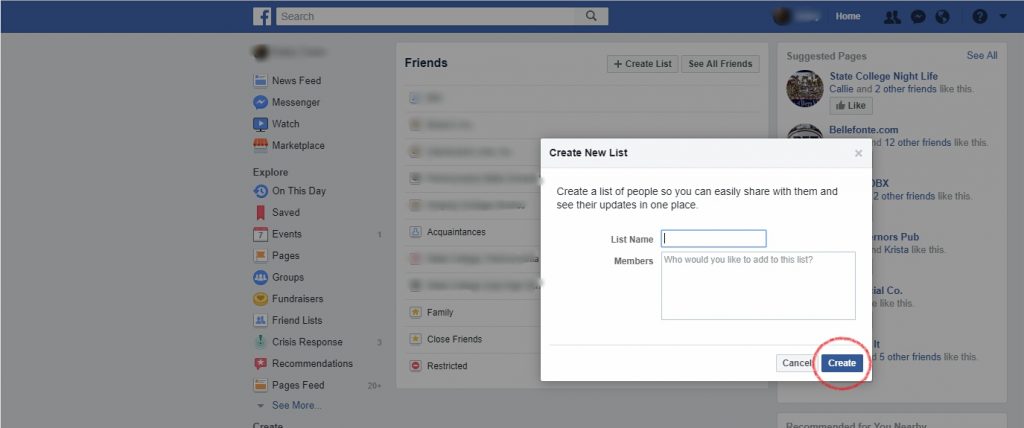Open Marketplace from the sidebar

click(298, 145)
